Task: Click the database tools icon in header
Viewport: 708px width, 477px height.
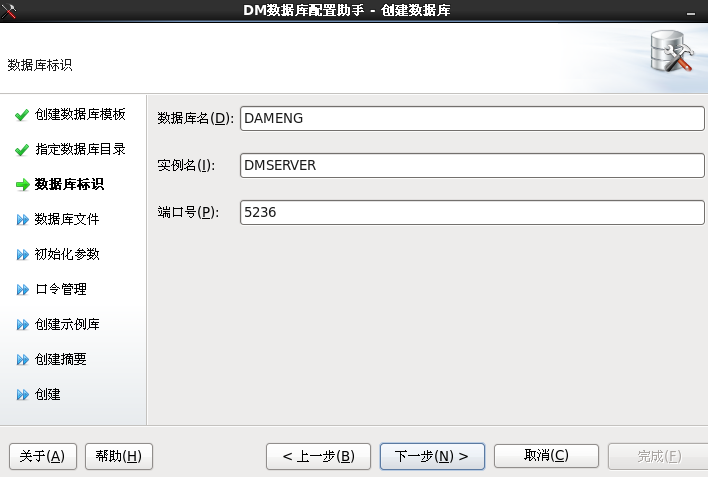Action: (x=671, y=51)
